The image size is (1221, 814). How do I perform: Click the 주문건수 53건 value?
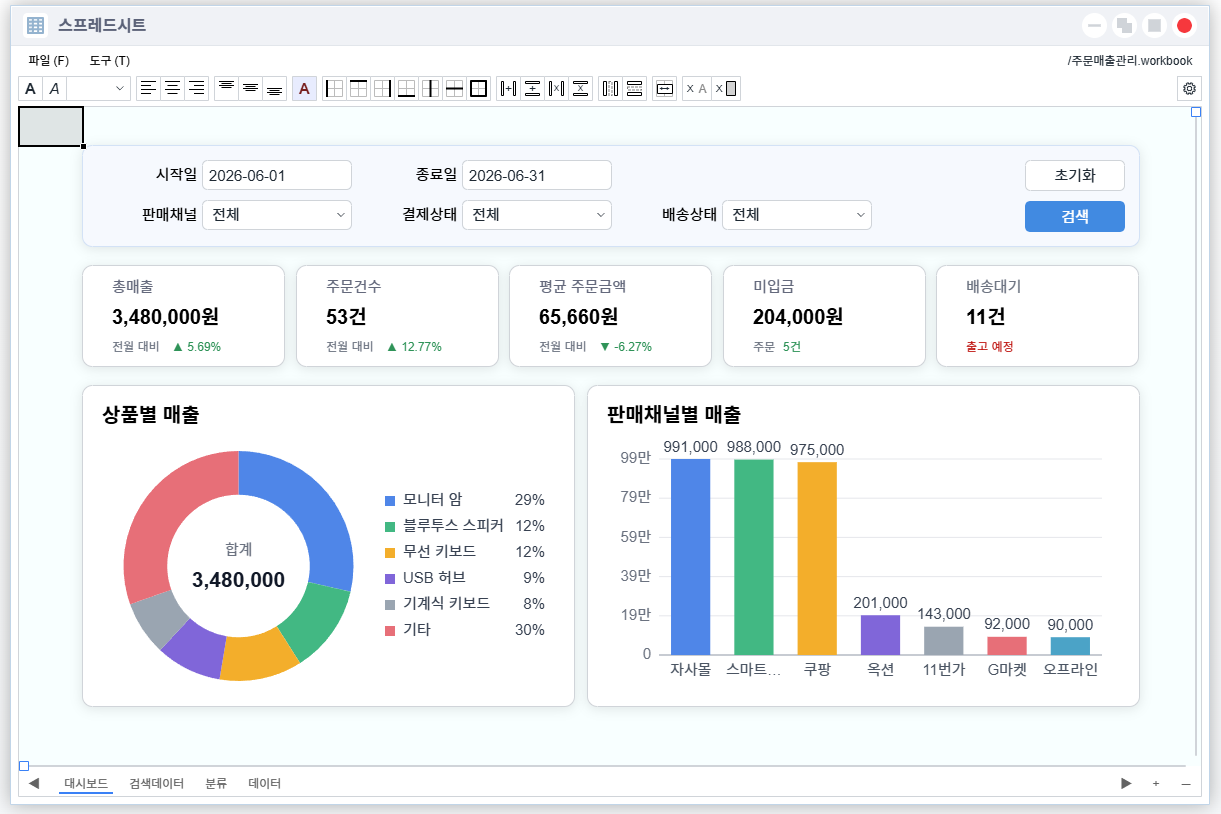click(x=345, y=317)
